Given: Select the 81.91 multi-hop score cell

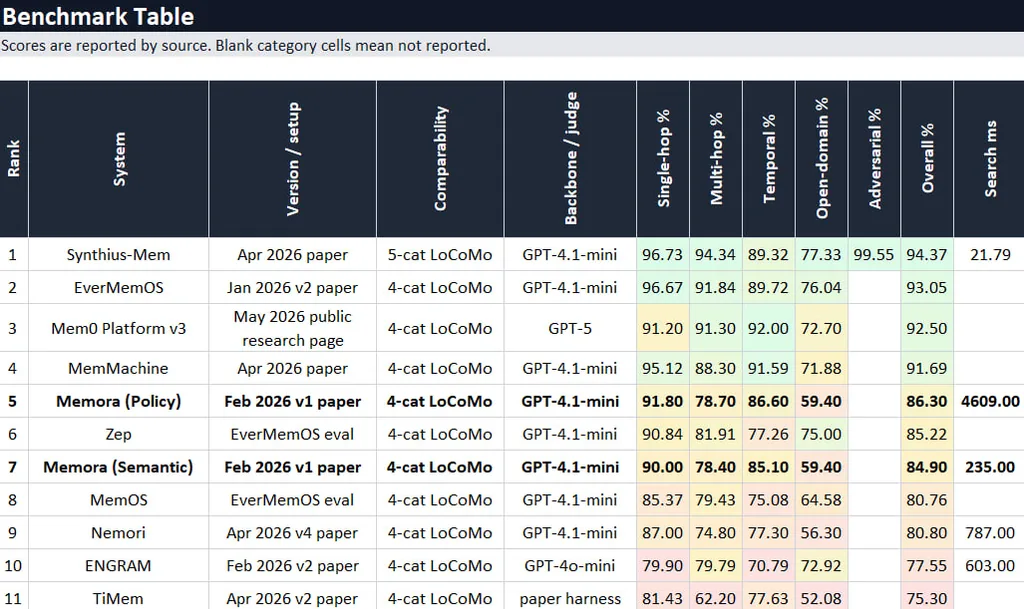Looking at the screenshot, I should point(716,434).
